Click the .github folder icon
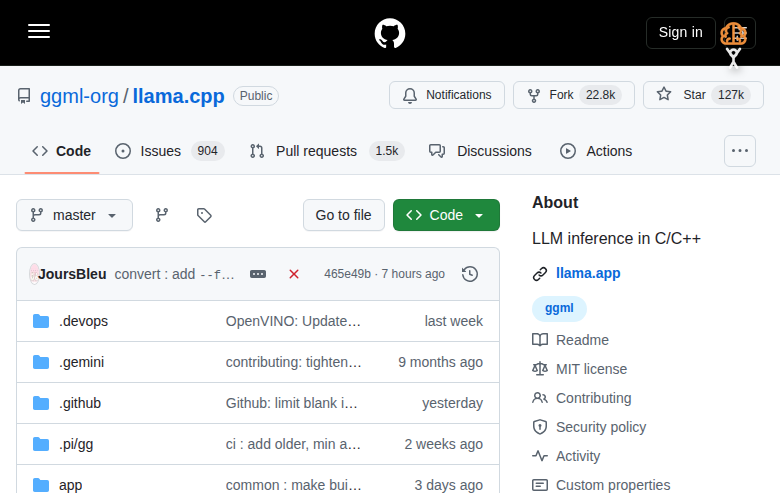 [41, 403]
